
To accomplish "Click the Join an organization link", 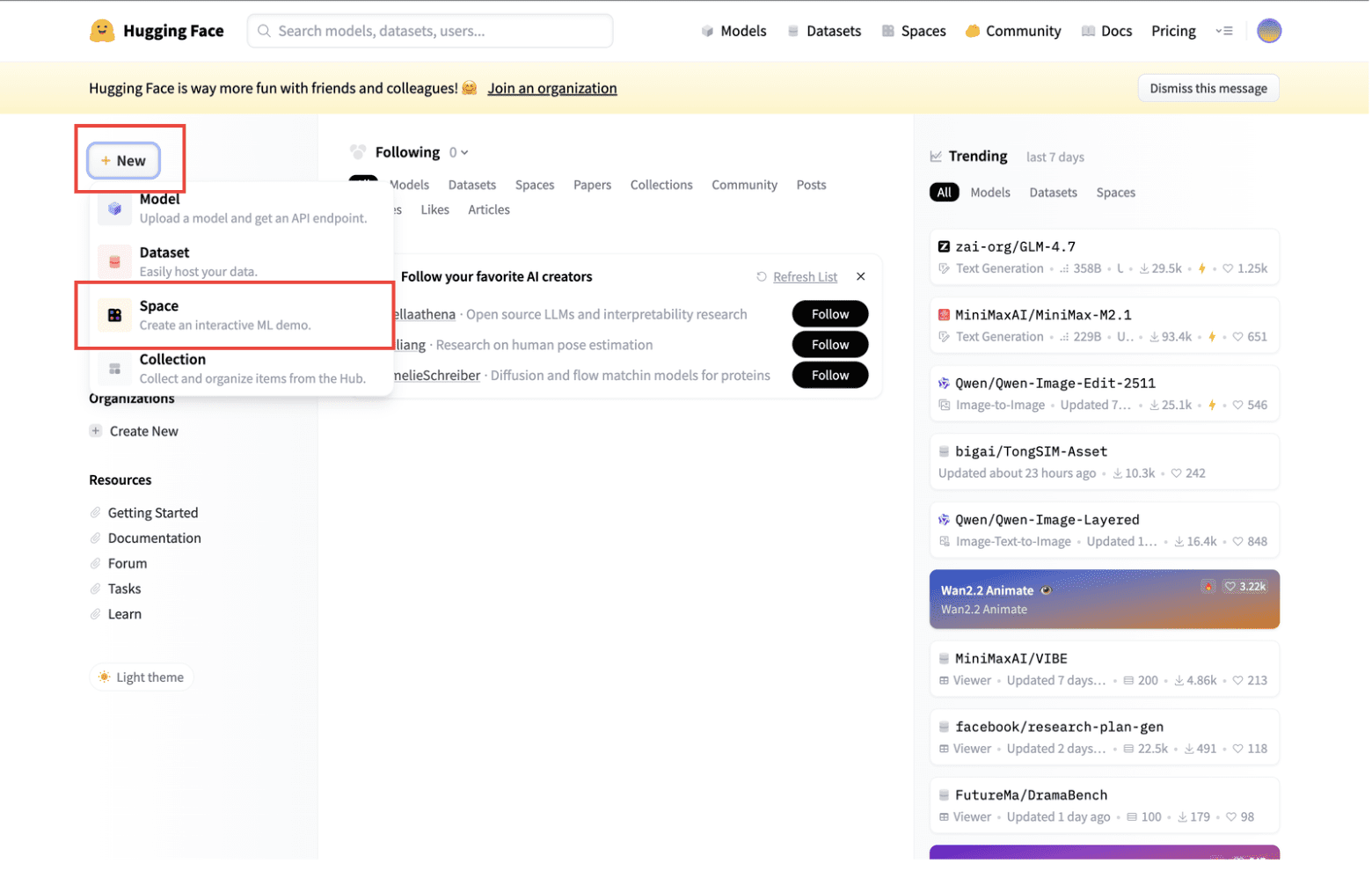I will coord(553,88).
